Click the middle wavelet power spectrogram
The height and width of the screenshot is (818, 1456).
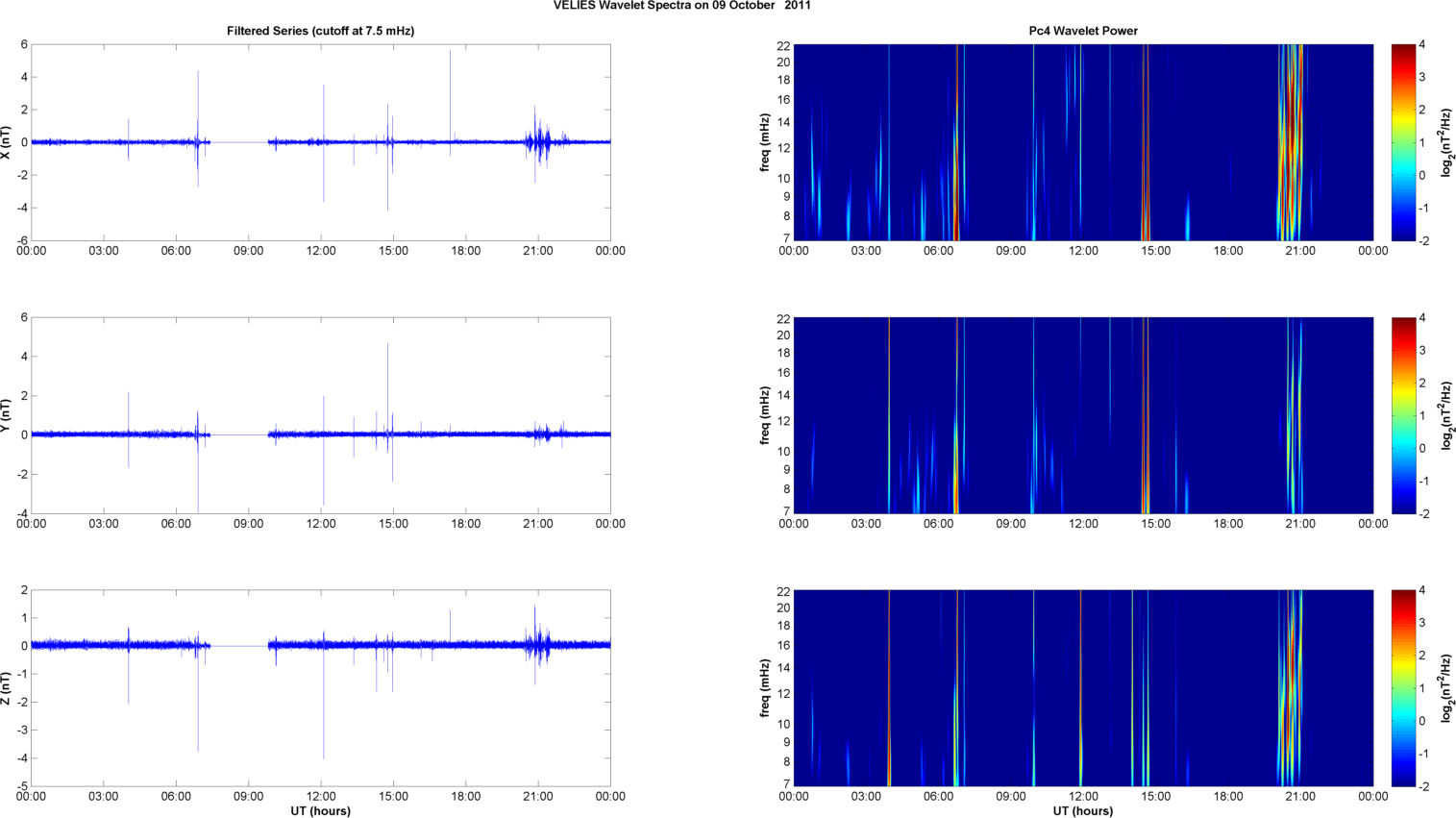point(1082,415)
